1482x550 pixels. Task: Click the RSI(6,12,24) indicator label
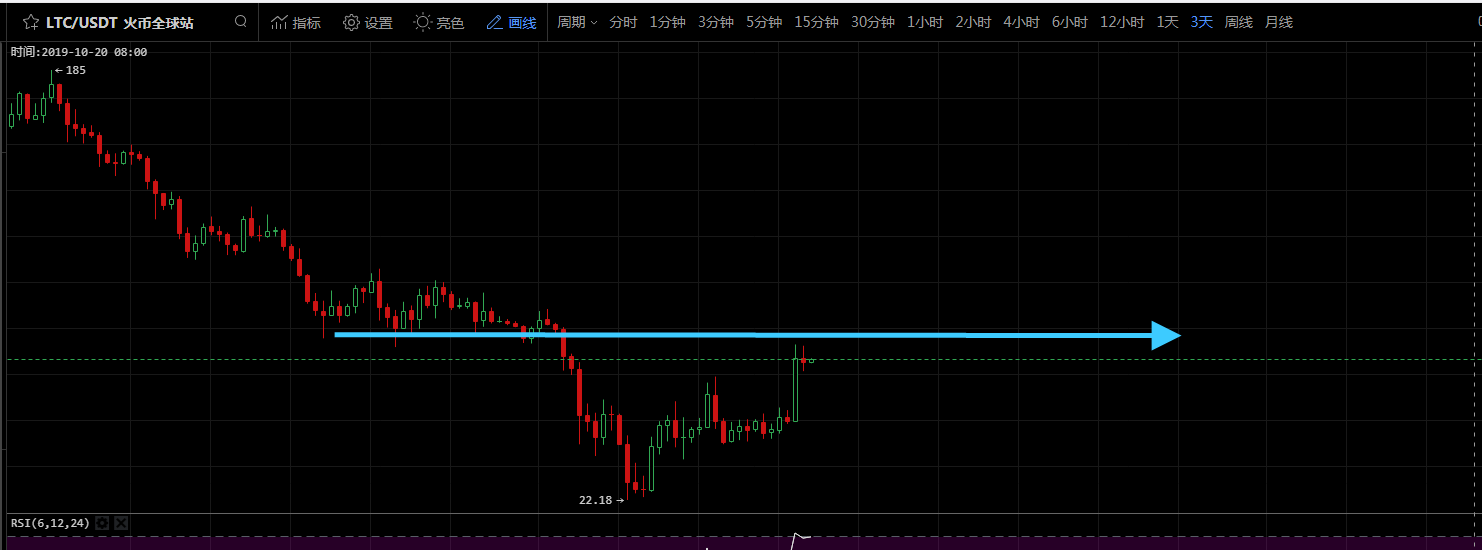pos(50,523)
